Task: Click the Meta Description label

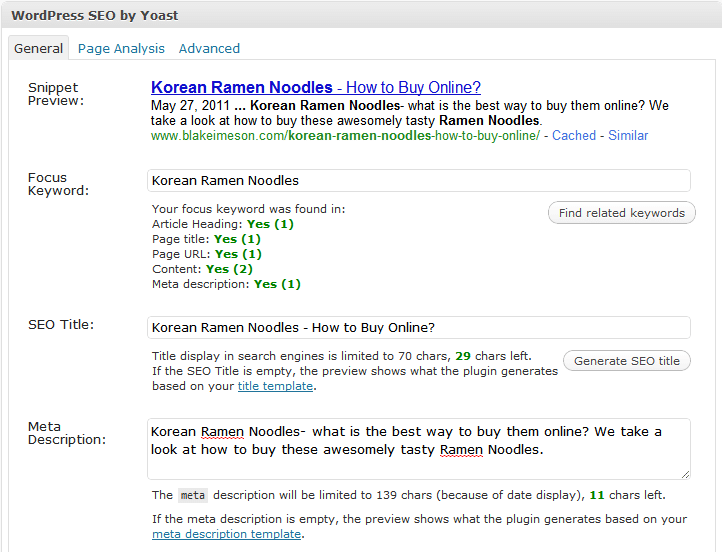Action: click(66, 433)
